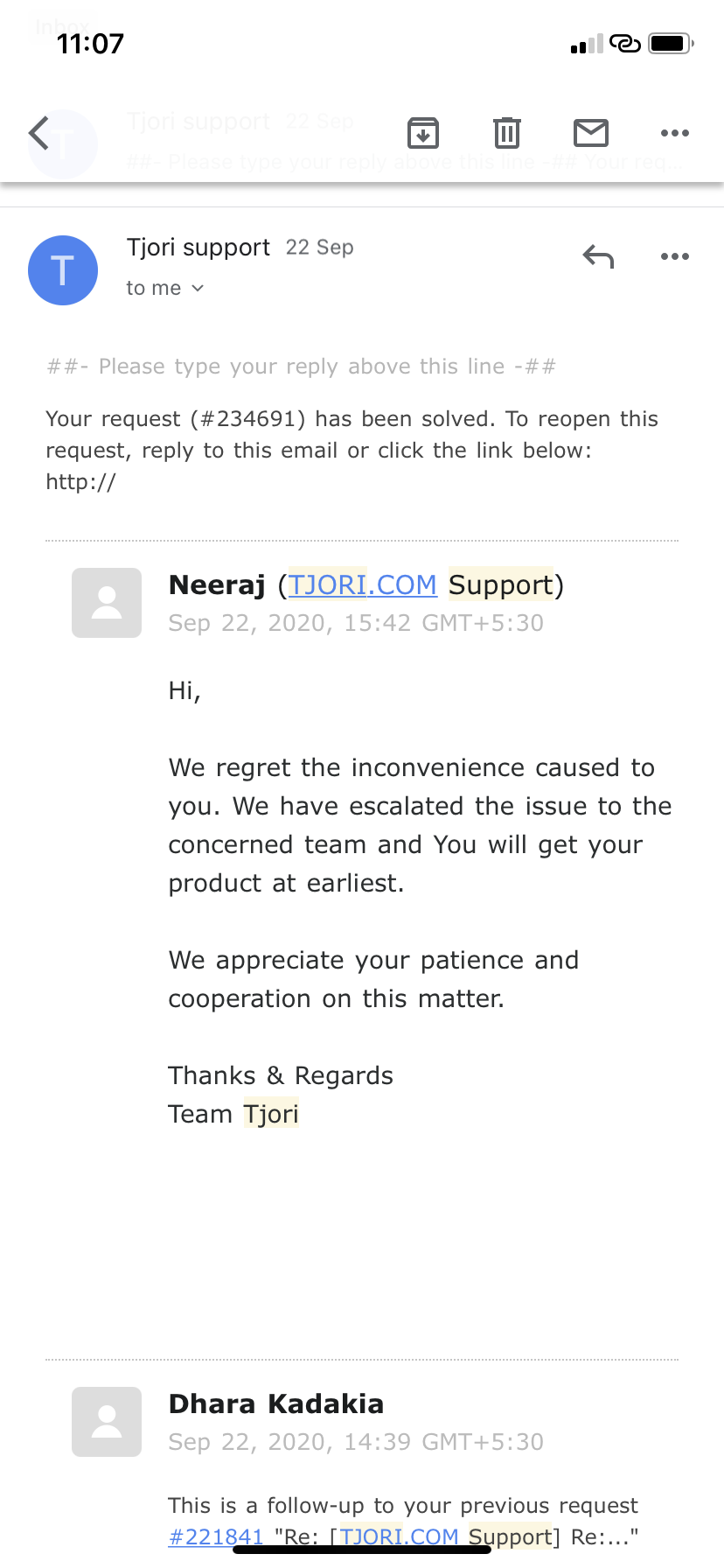Viewport: 724px width, 1568px height.
Task: Tap Neeraj's gray profile picture
Action: pos(107,603)
